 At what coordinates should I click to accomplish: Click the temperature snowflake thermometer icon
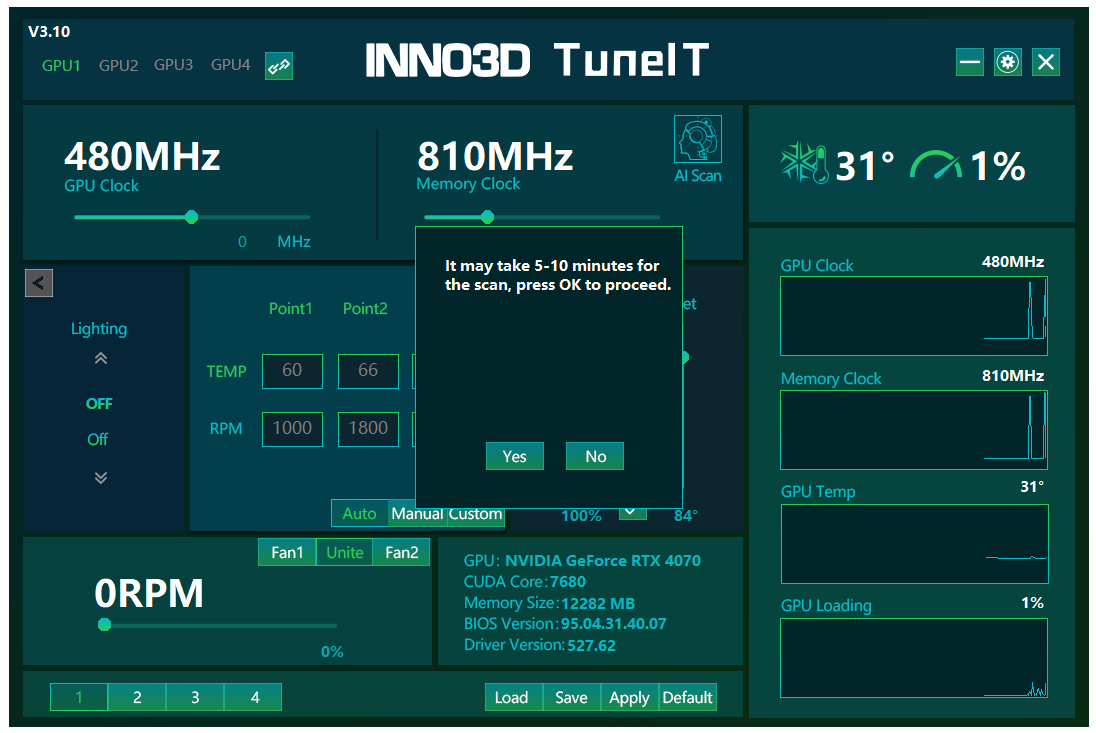tap(805, 164)
